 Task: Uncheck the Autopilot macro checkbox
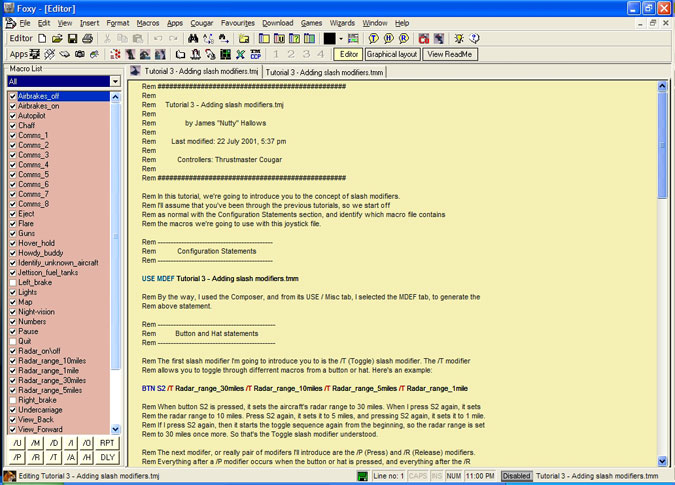point(13,116)
